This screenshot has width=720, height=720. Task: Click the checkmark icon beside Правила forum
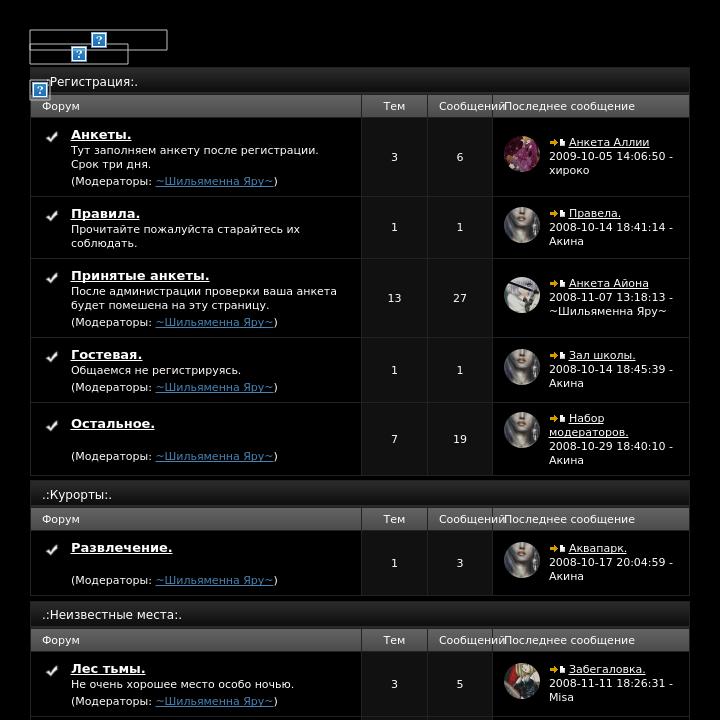coord(52,216)
